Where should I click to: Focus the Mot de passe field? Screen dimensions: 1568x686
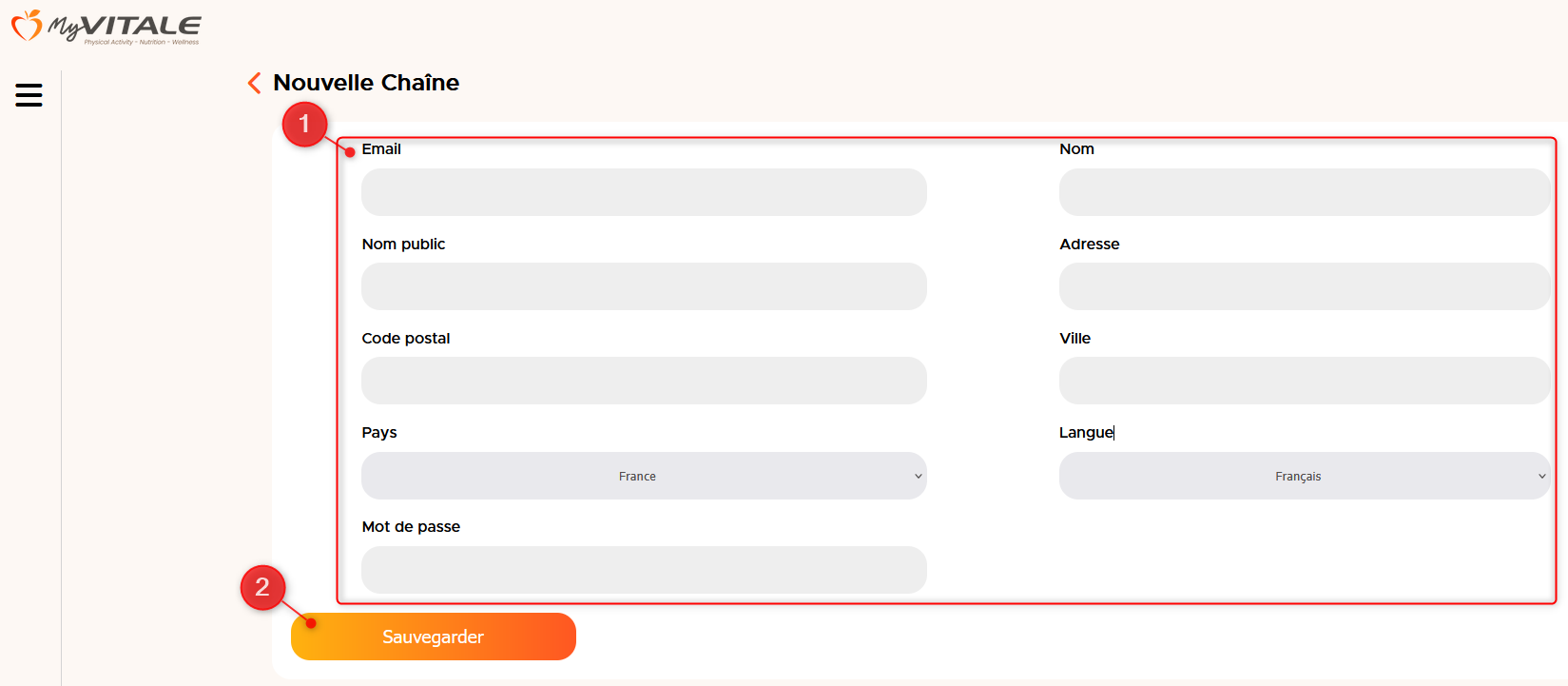coord(644,570)
